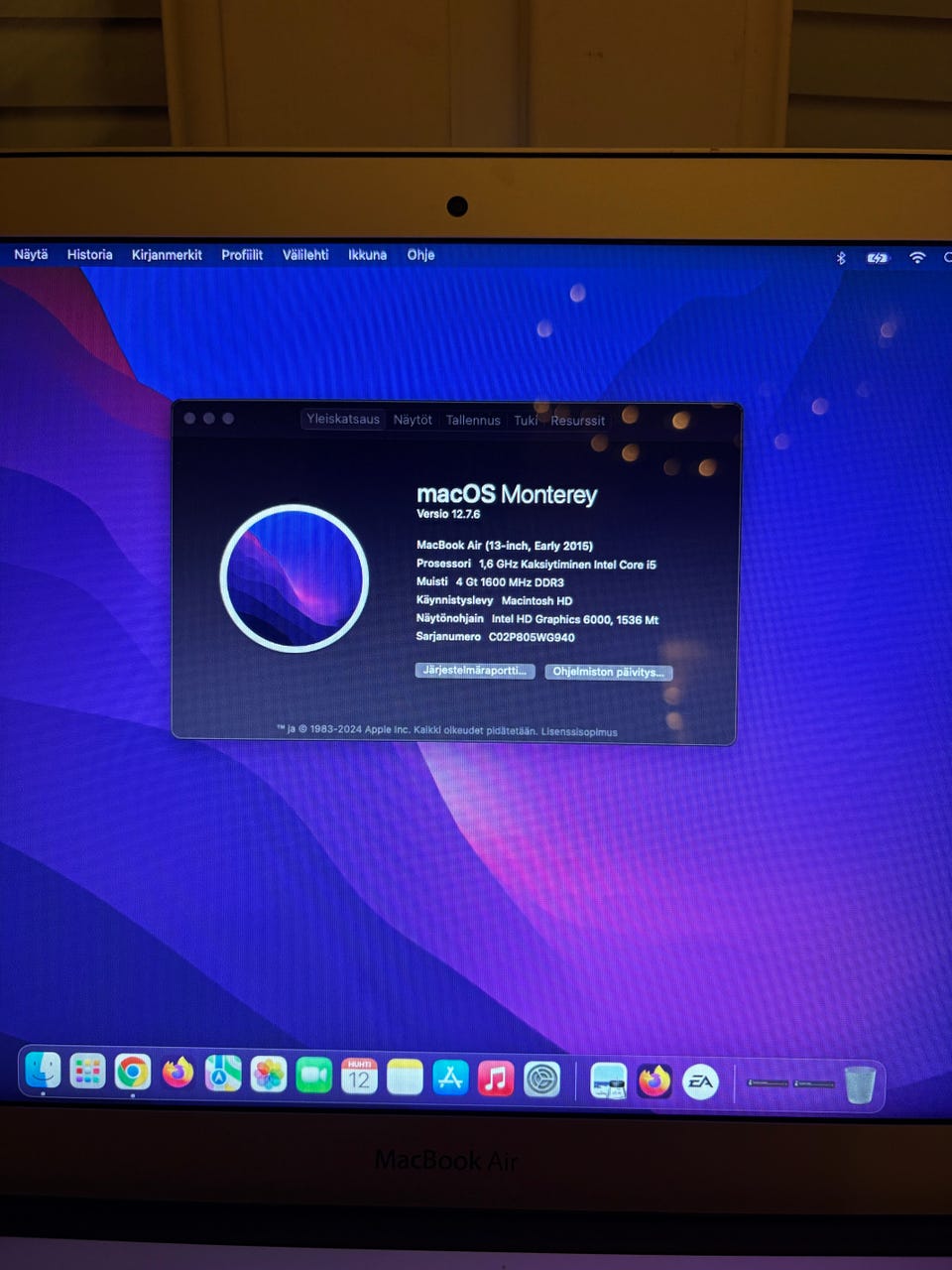This screenshot has height=1270, width=952.
Task: Launch the EA app from dock
Action: (700, 1082)
